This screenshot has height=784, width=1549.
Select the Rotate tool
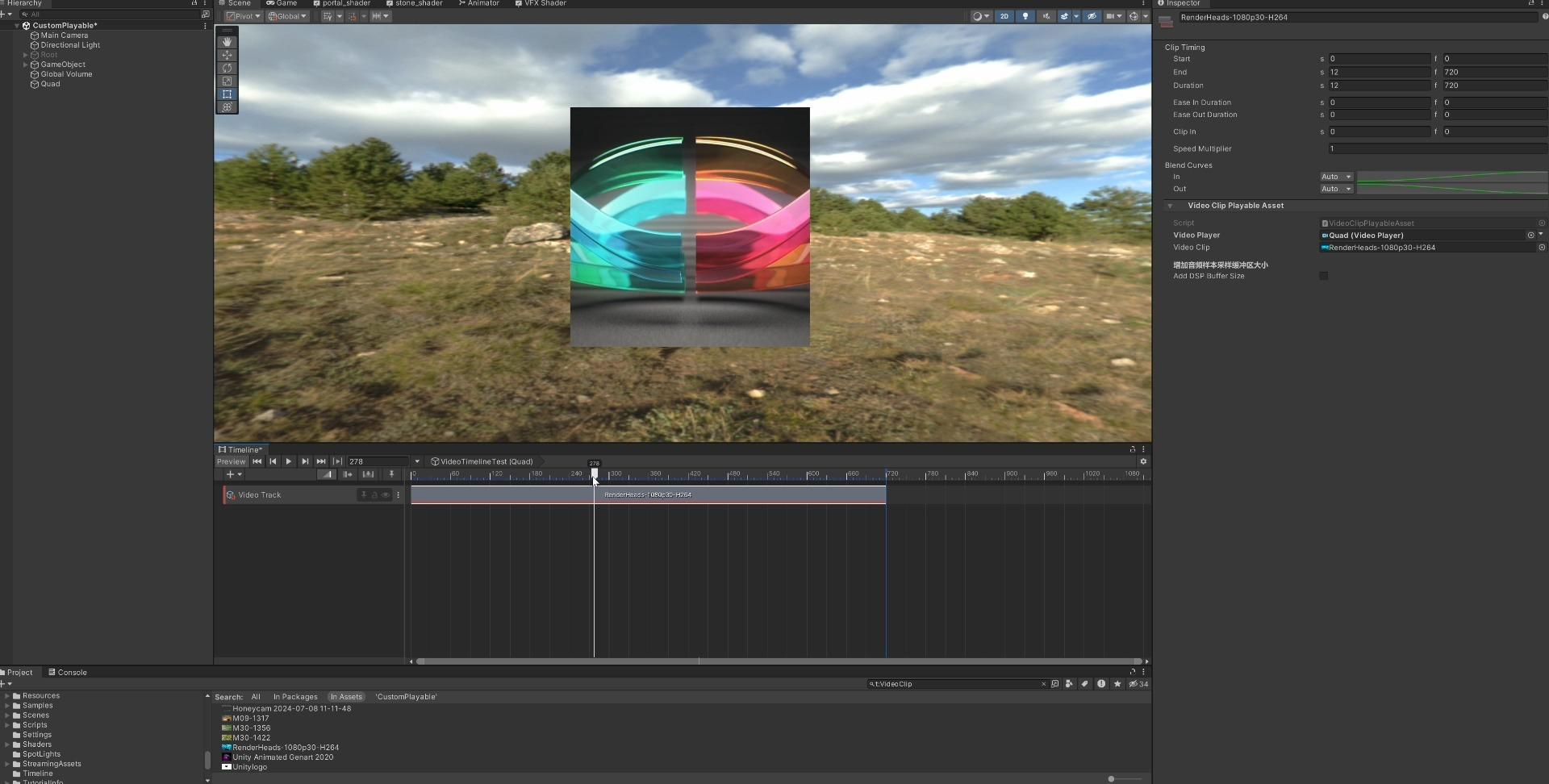coord(227,68)
